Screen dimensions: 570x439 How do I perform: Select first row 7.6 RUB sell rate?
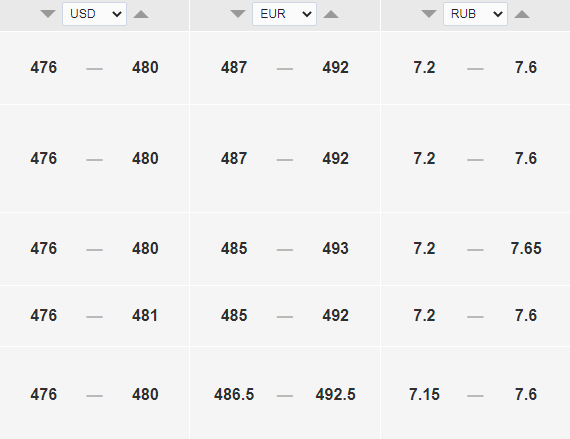click(x=526, y=68)
